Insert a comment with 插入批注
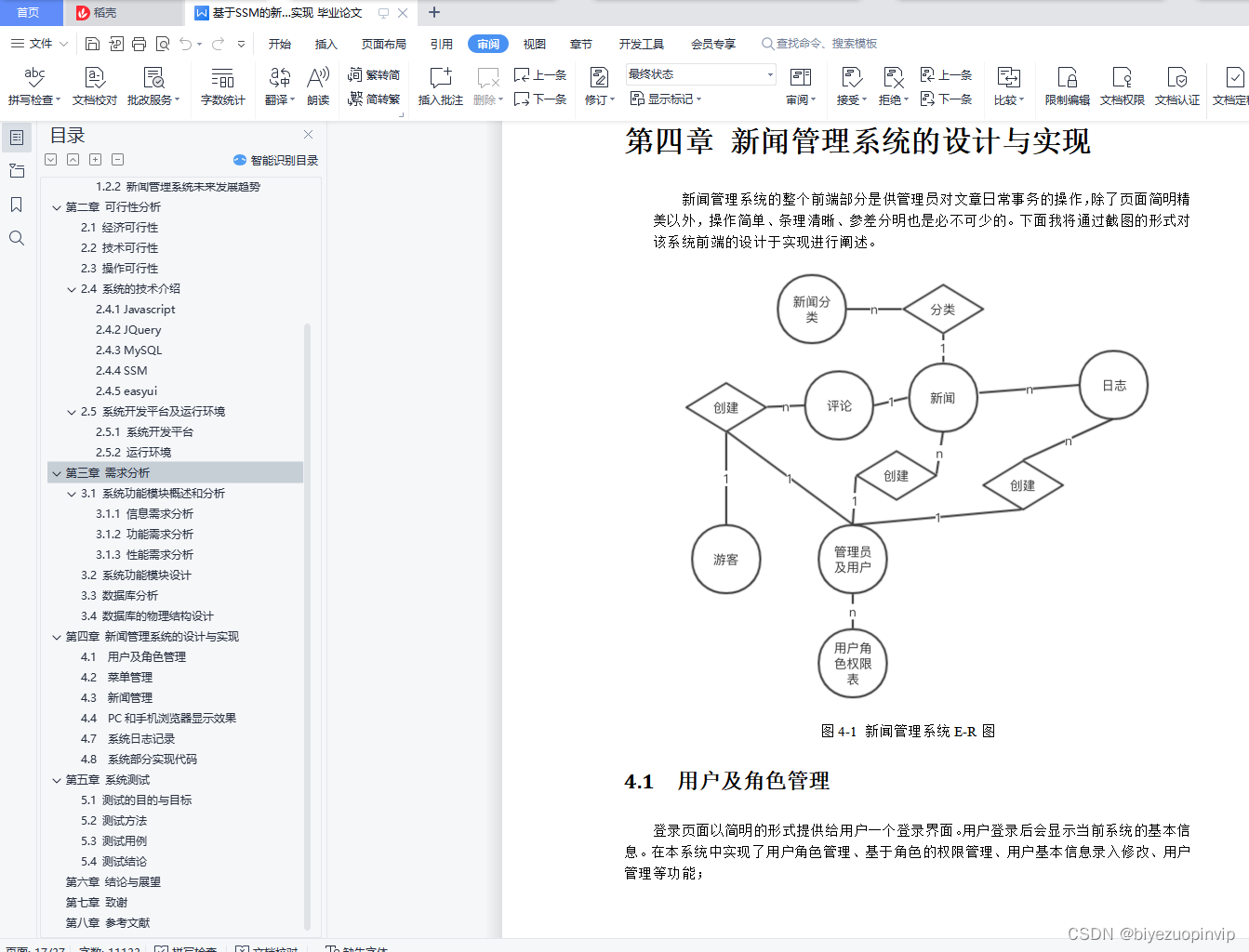This screenshot has height=952, width=1249. [x=438, y=84]
